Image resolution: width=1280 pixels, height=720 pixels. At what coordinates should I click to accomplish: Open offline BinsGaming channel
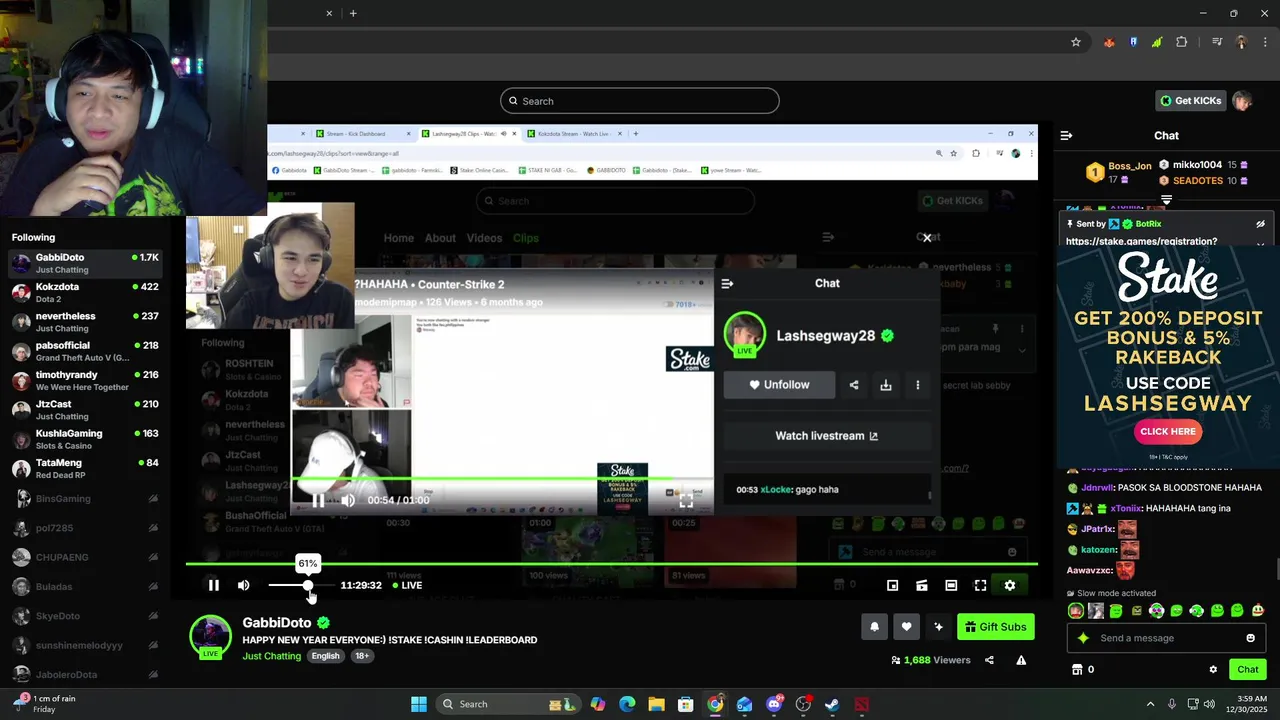pos(84,498)
